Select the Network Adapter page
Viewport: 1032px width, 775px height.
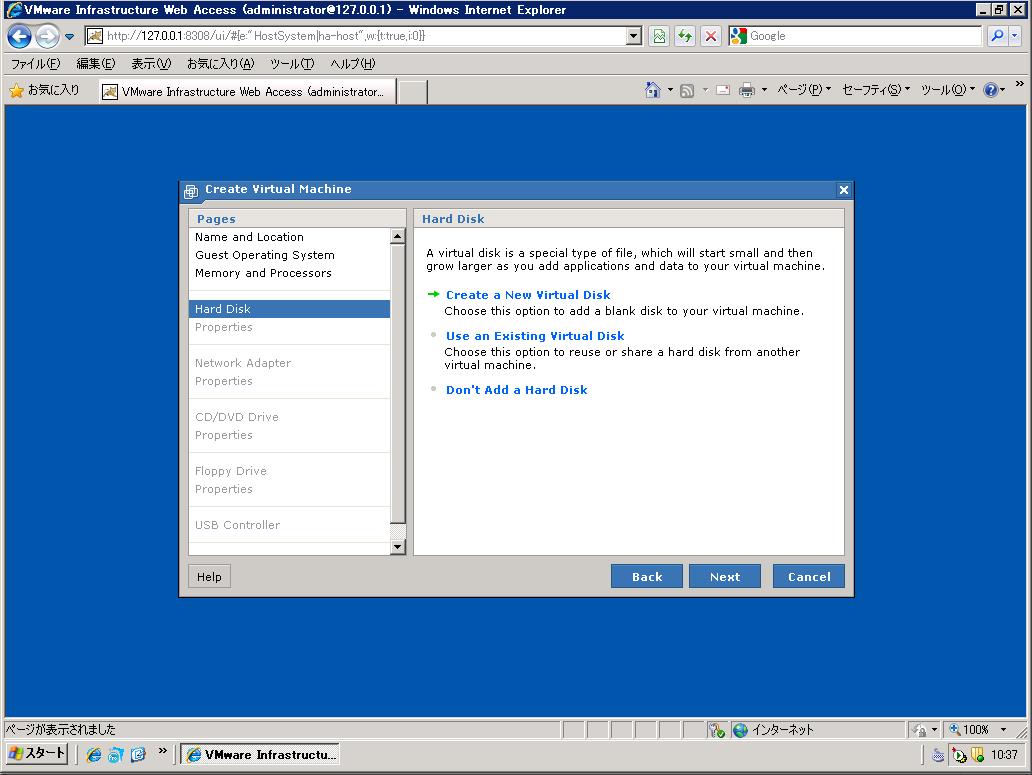pyautogui.click(x=243, y=363)
